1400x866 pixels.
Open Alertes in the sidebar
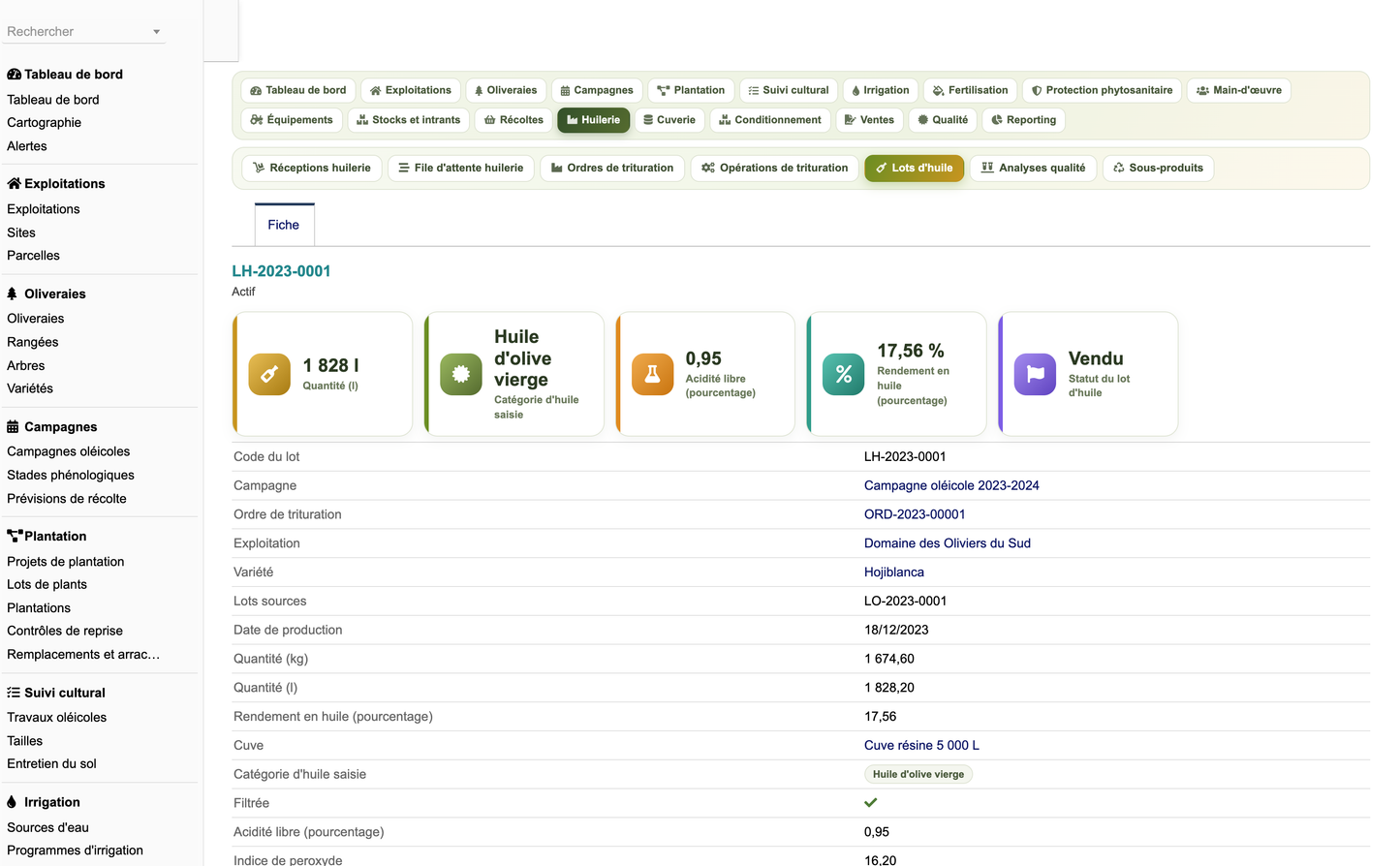coord(27,146)
